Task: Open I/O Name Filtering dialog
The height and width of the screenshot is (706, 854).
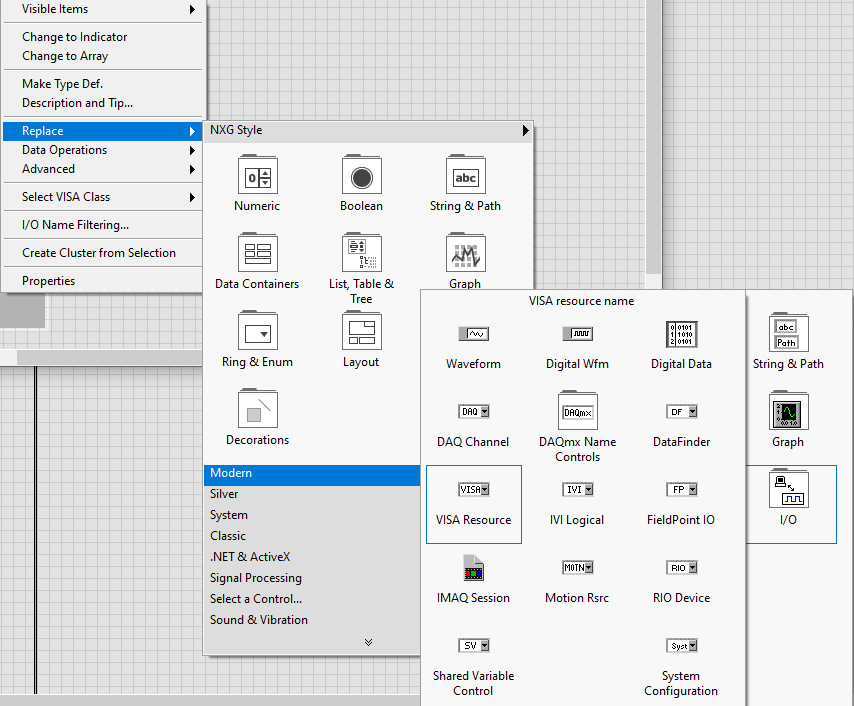Action: 102,224
